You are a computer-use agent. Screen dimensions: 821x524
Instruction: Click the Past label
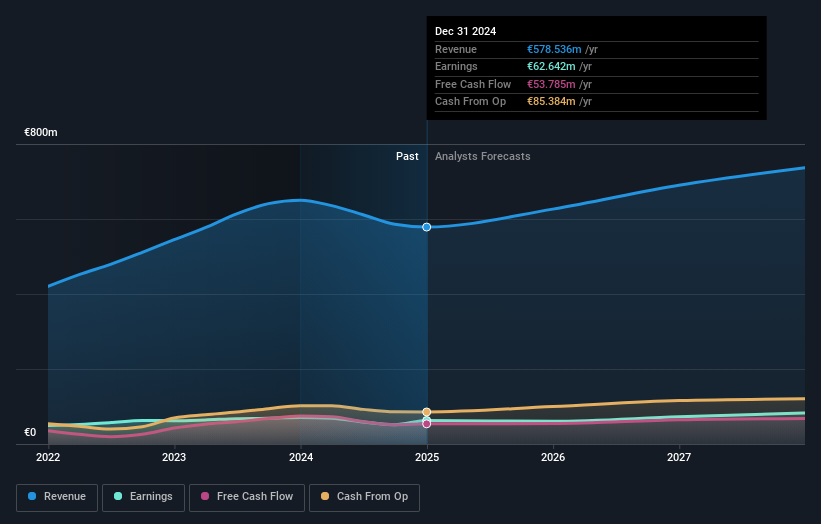pos(407,156)
